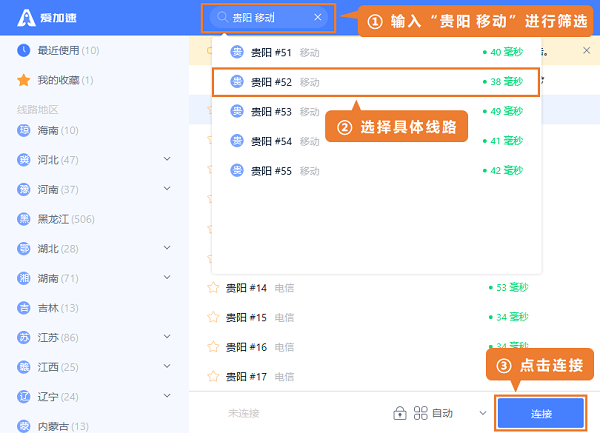Expand the 江苏 region chevron
The height and width of the screenshot is (433, 600).
point(167,336)
